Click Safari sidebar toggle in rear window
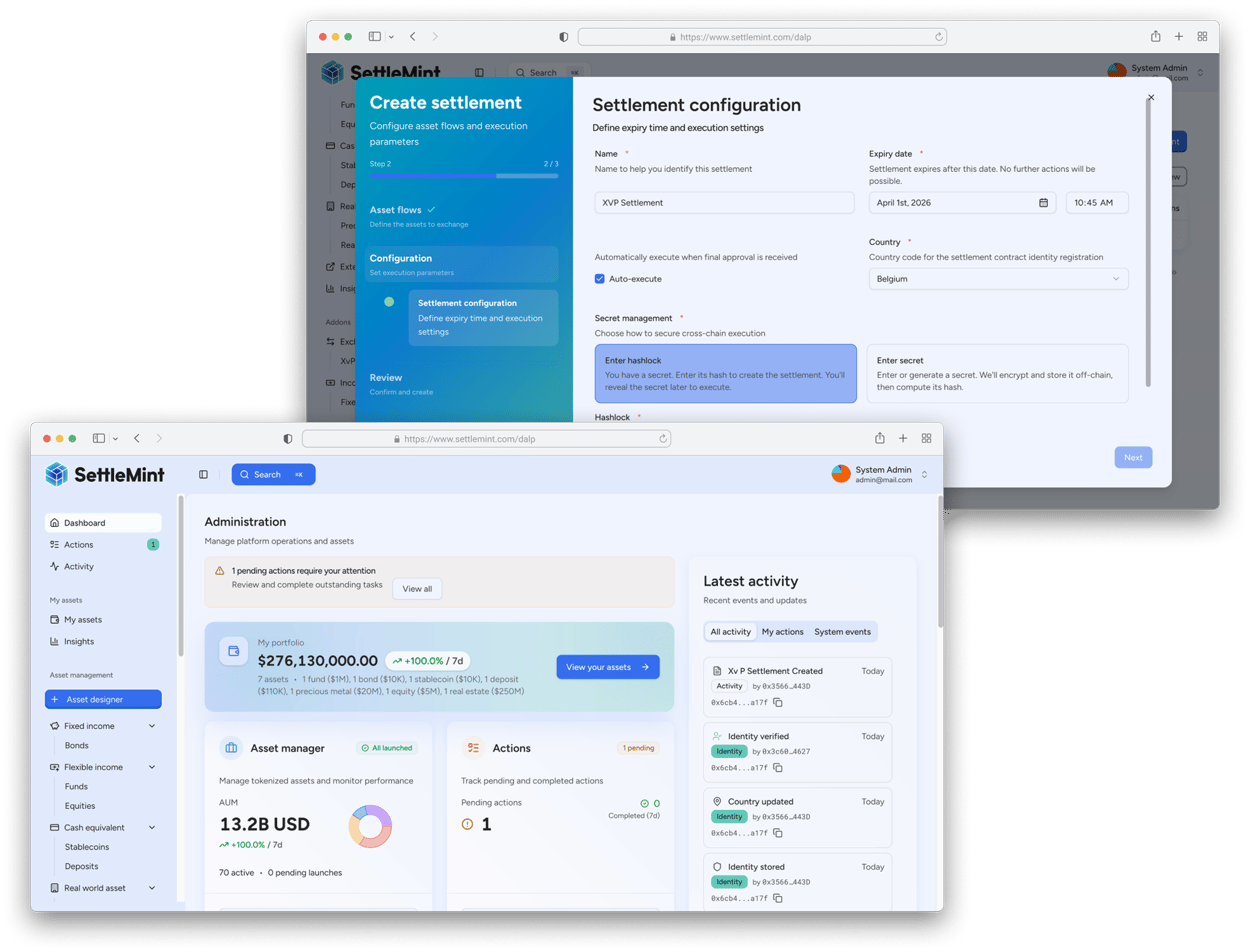Viewport: 1250px width, 952px height. tap(374, 36)
